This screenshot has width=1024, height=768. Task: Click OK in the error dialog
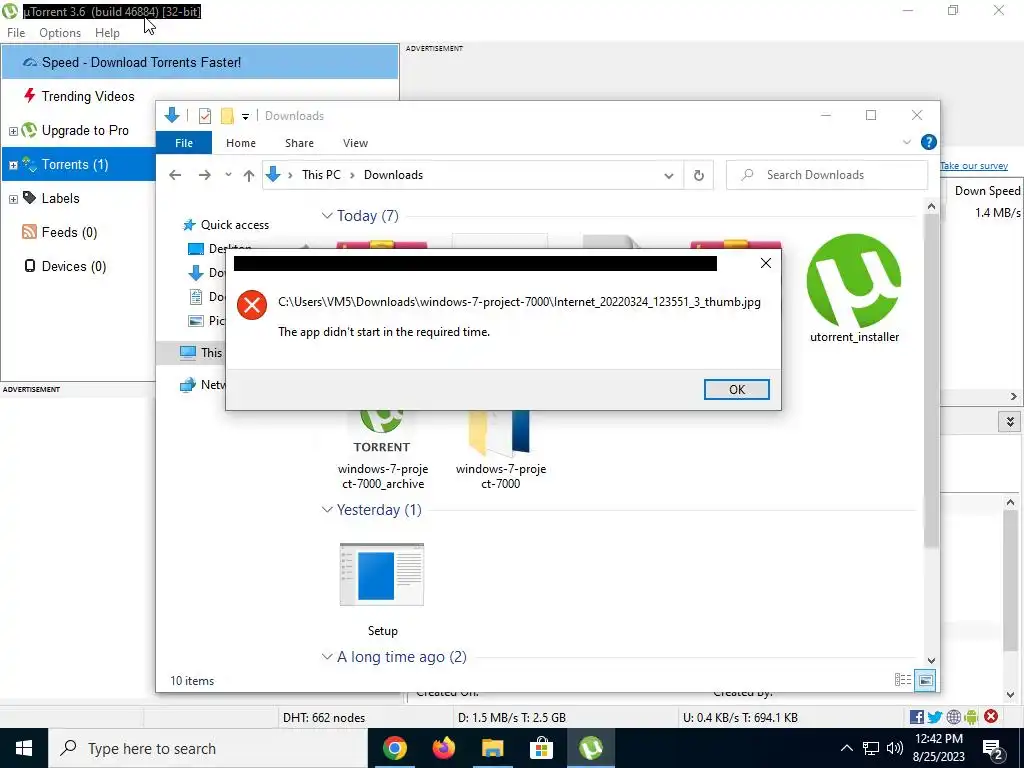tap(737, 389)
